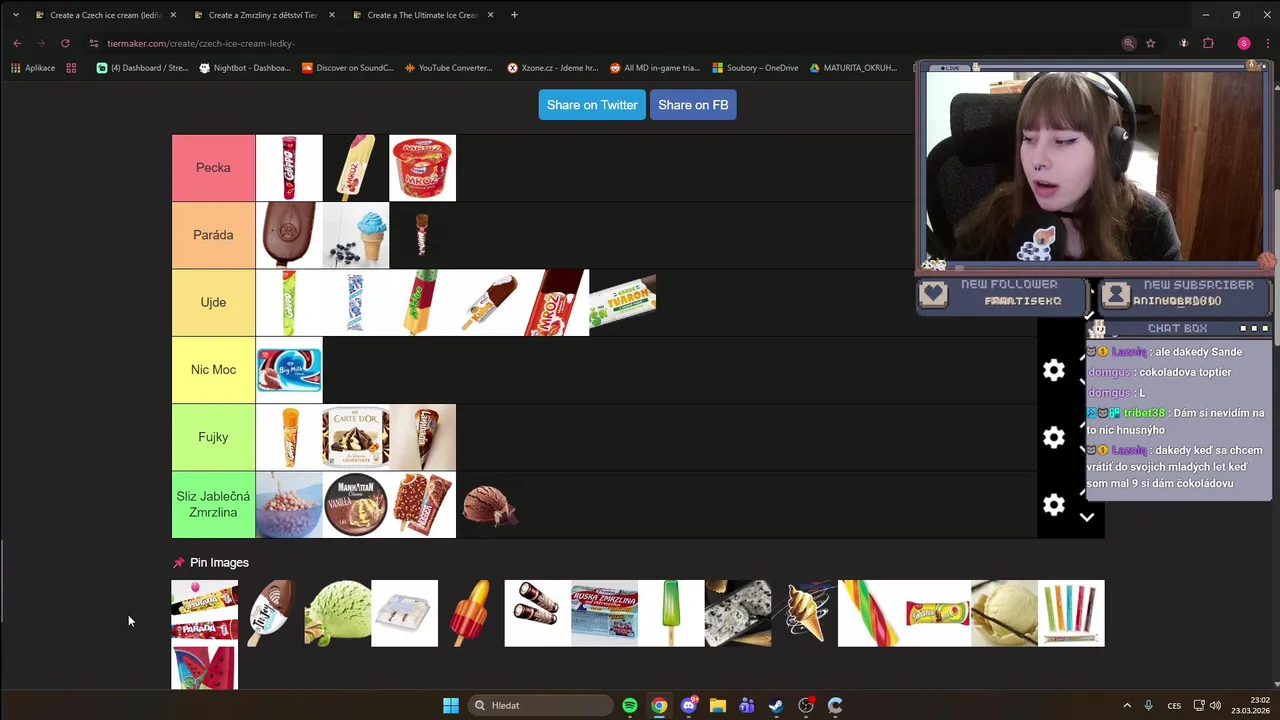The height and width of the screenshot is (720, 1280).
Task: Click Share on Twitter button
Action: click(592, 105)
